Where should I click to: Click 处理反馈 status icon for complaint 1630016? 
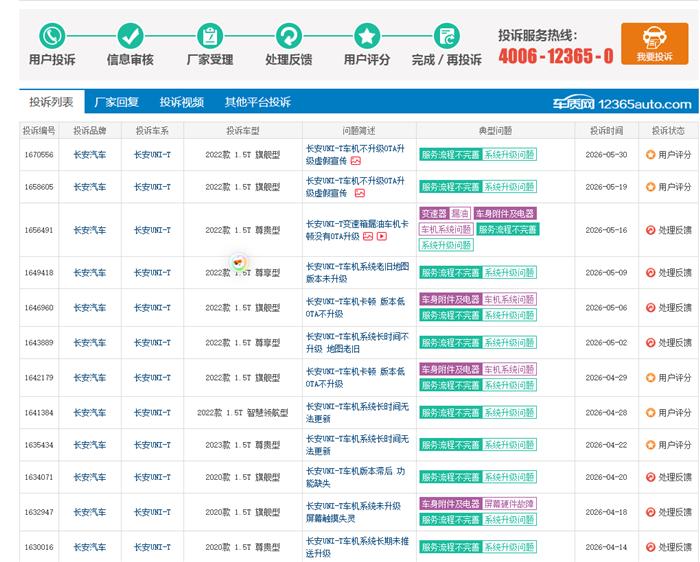[x=650, y=547]
